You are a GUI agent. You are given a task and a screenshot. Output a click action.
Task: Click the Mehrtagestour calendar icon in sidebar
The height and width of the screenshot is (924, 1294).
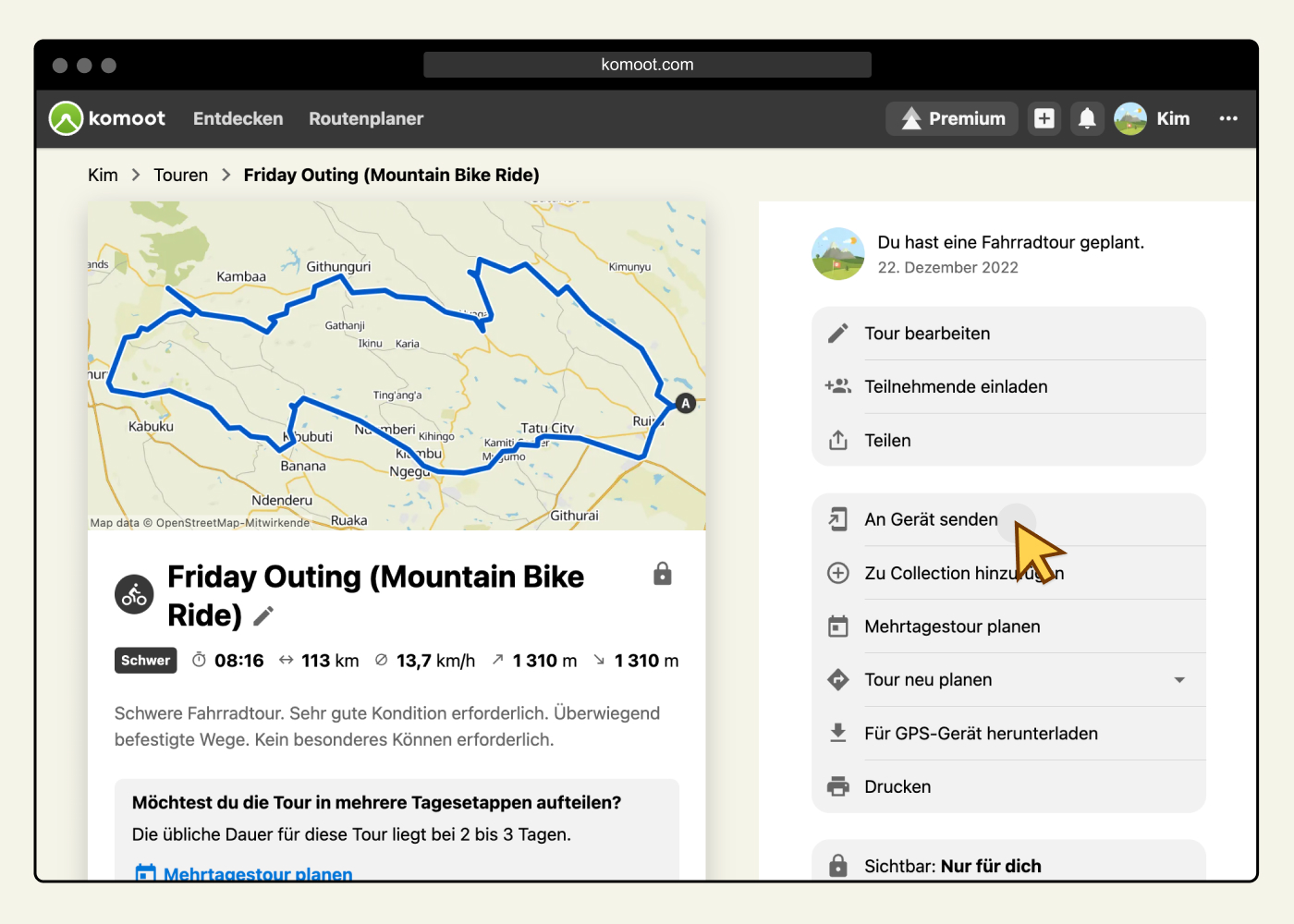coord(837,626)
